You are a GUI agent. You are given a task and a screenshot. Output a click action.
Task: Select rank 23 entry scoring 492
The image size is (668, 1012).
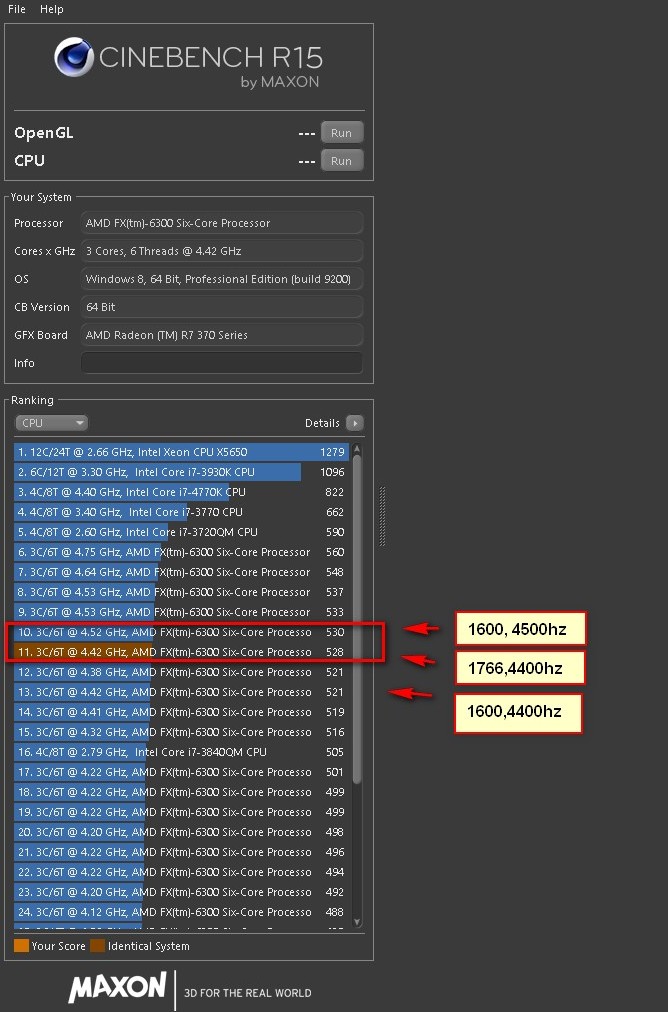point(181,892)
